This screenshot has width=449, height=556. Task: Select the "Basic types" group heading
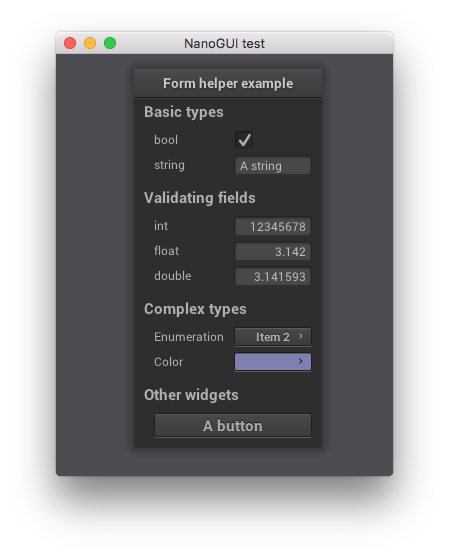(184, 112)
